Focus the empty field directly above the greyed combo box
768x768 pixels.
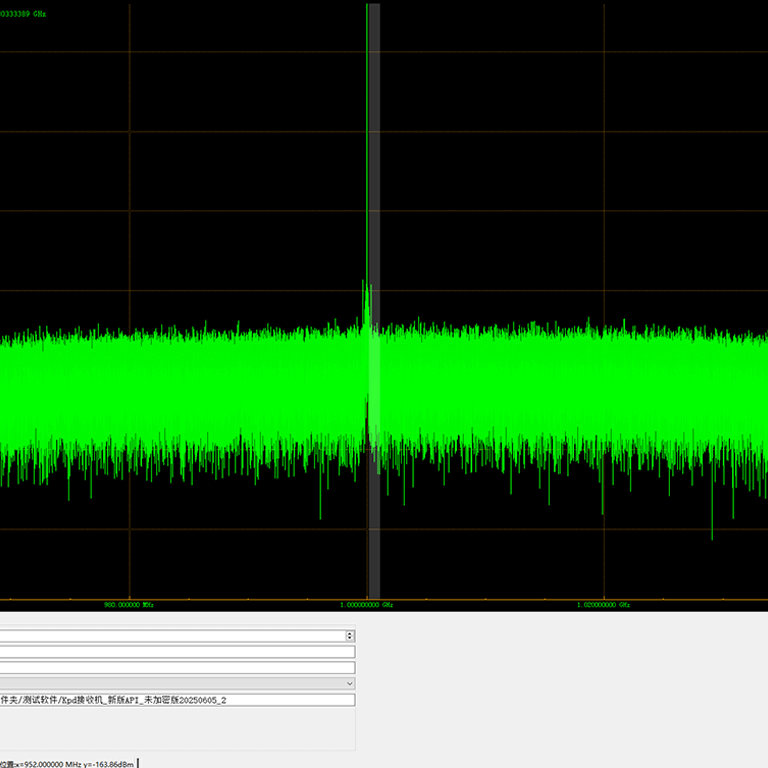click(x=177, y=668)
